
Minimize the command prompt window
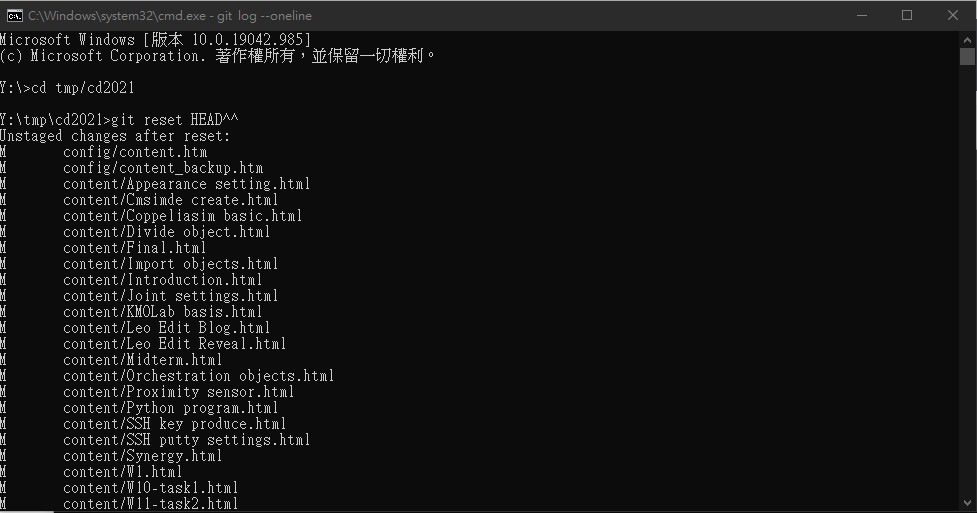pyautogui.click(x=862, y=16)
